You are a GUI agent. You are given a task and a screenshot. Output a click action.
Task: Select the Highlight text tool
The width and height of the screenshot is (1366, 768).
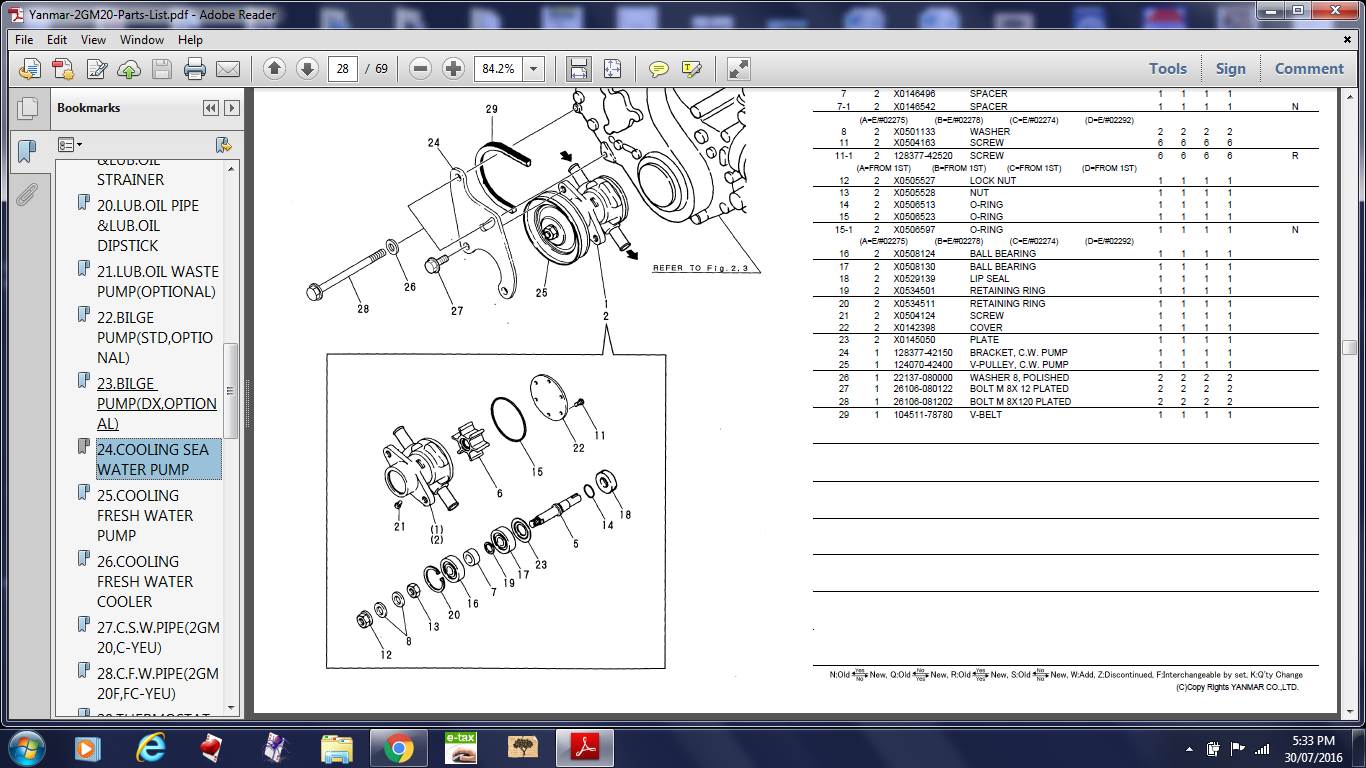tap(691, 69)
